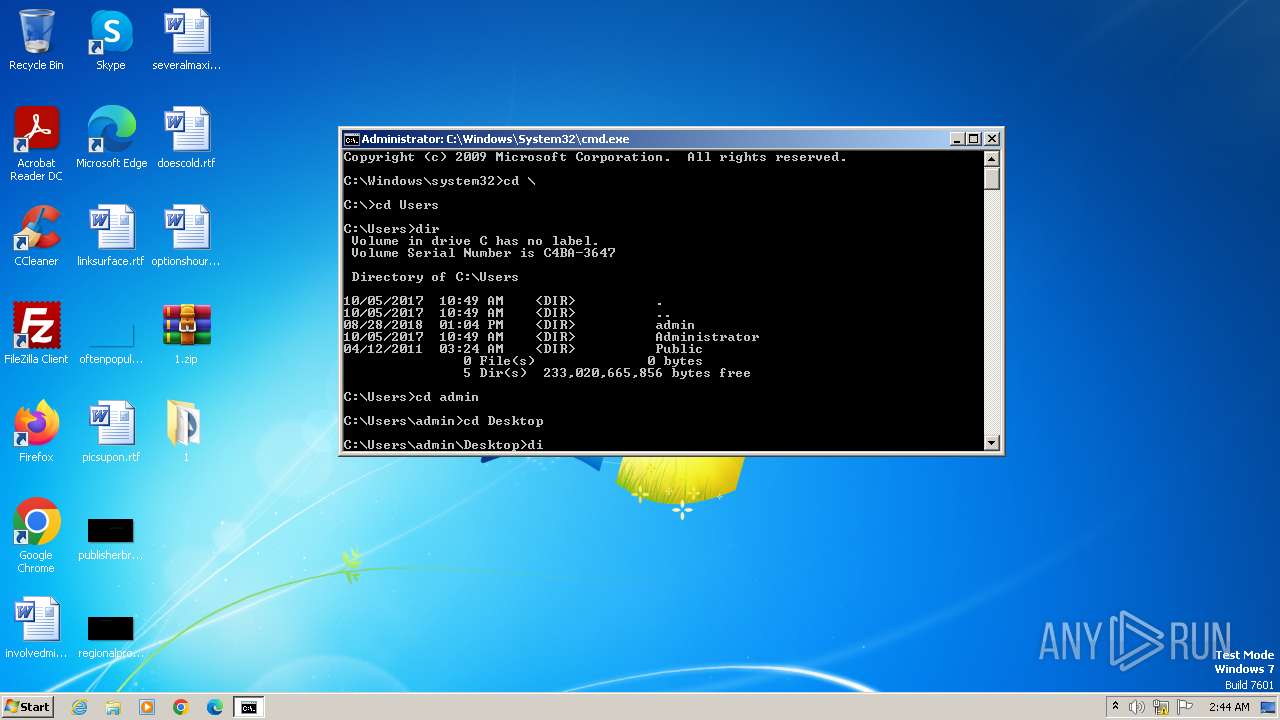
Task: Click cmd scrollbar down arrow
Action: (992, 443)
